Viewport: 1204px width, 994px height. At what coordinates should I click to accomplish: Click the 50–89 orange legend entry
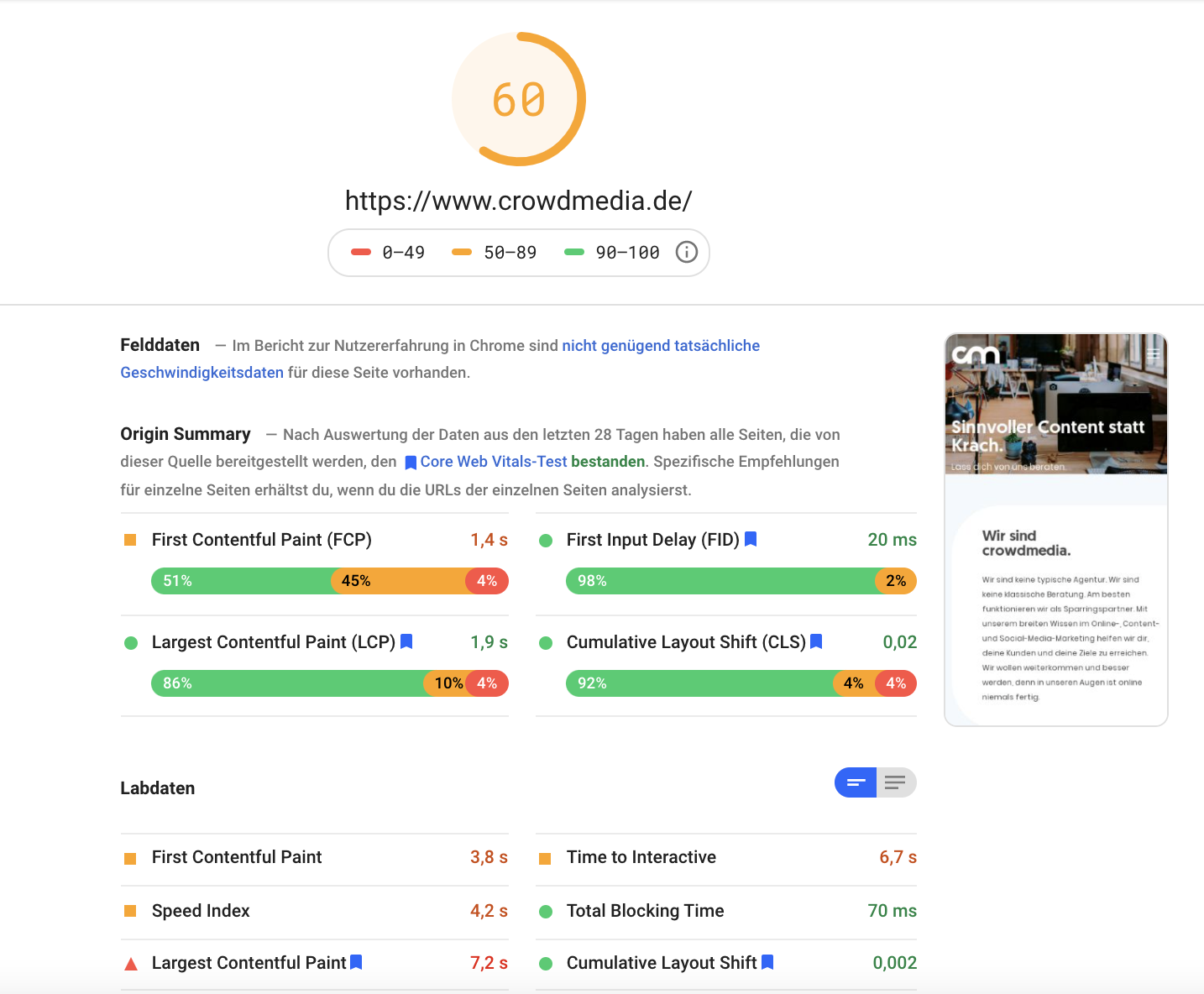click(494, 252)
